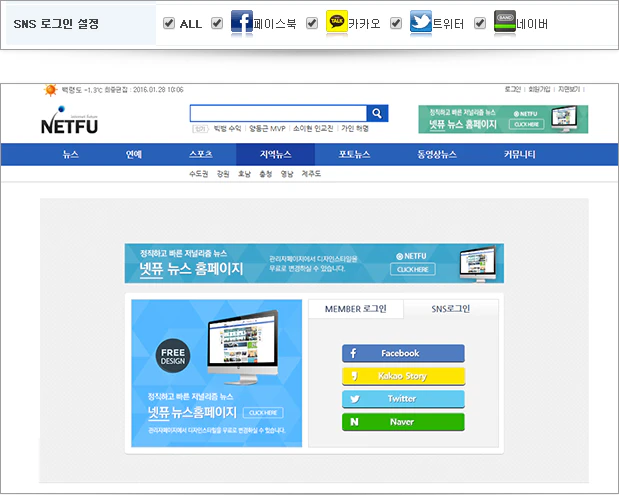619x495 pixels.
Task: Click the Facebook icon in SNS login settings
Action: [x=242, y=22]
